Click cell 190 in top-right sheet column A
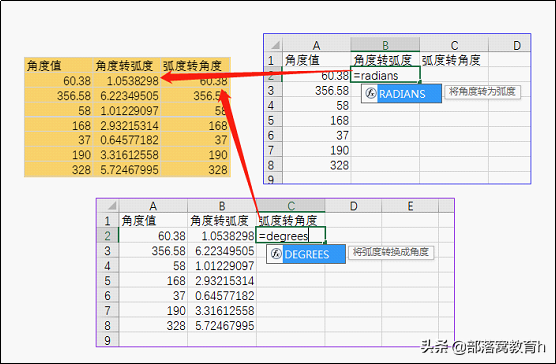The width and height of the screenshot is (556, 364). click(317, 150)
